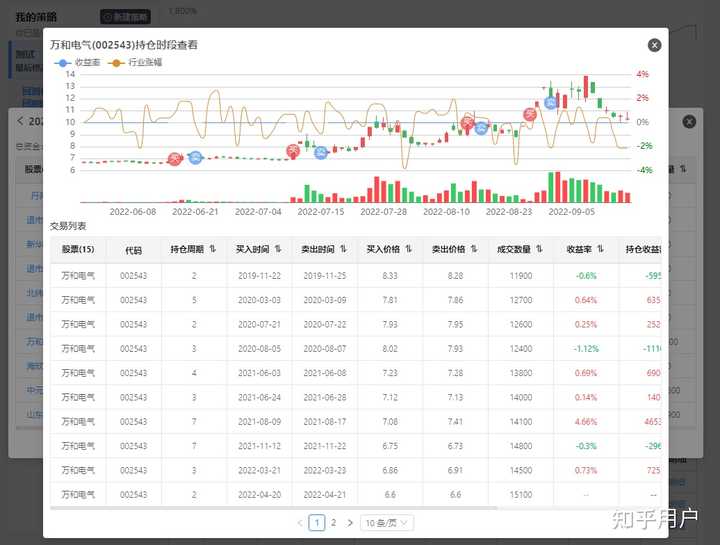Go to next page arrow
This screenshot has width=720, height=545.
[350, 523]
